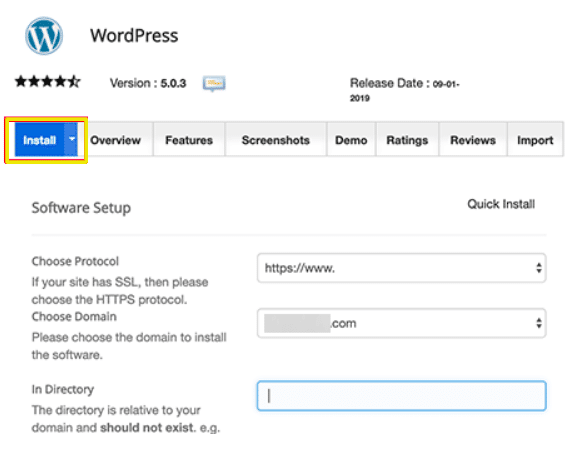584x452 pixels.
Task: Select the Import tab
Action: (x=535, y=140)
